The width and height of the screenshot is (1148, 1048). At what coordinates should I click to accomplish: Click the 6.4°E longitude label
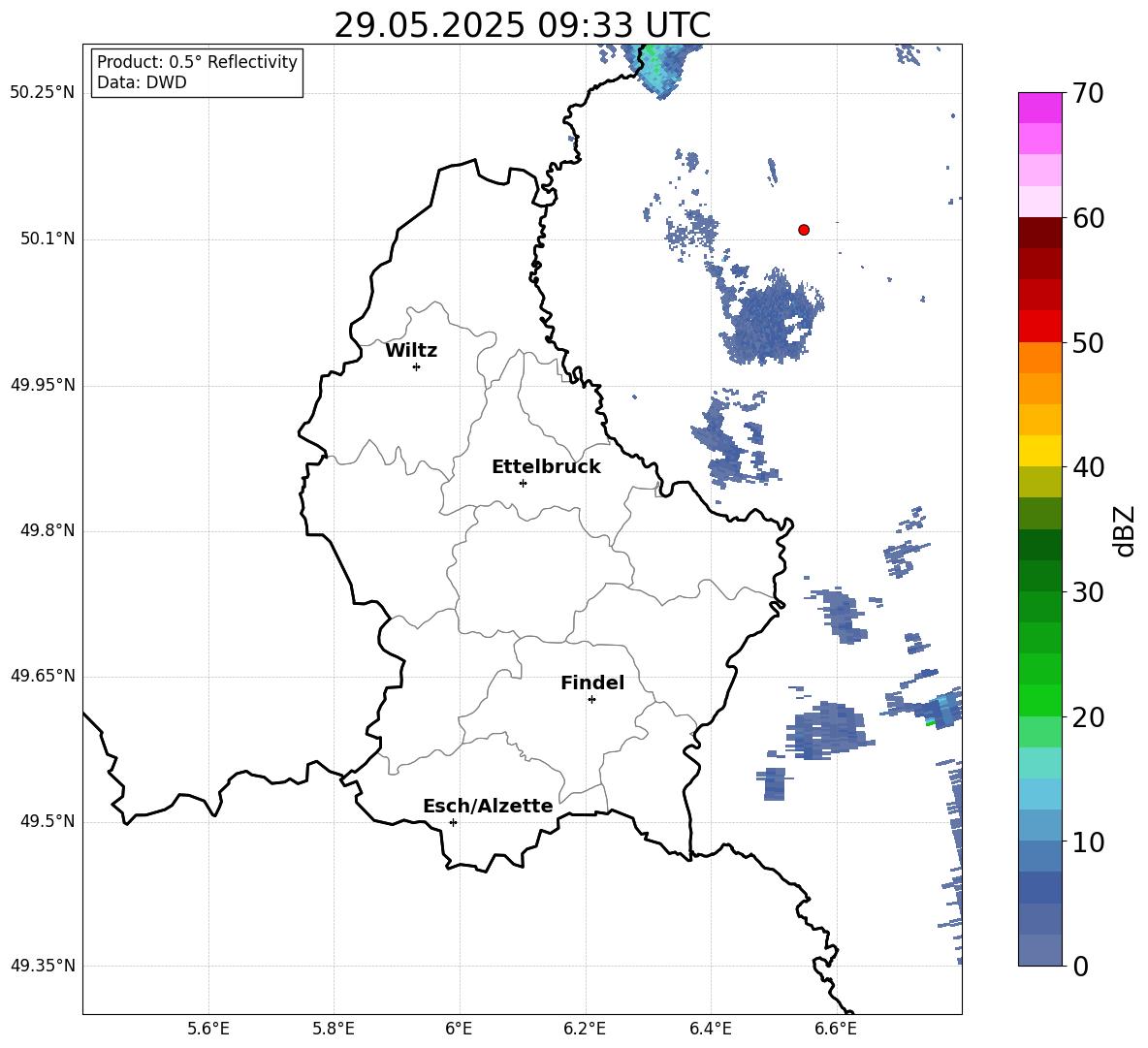tap(710, 1029)
